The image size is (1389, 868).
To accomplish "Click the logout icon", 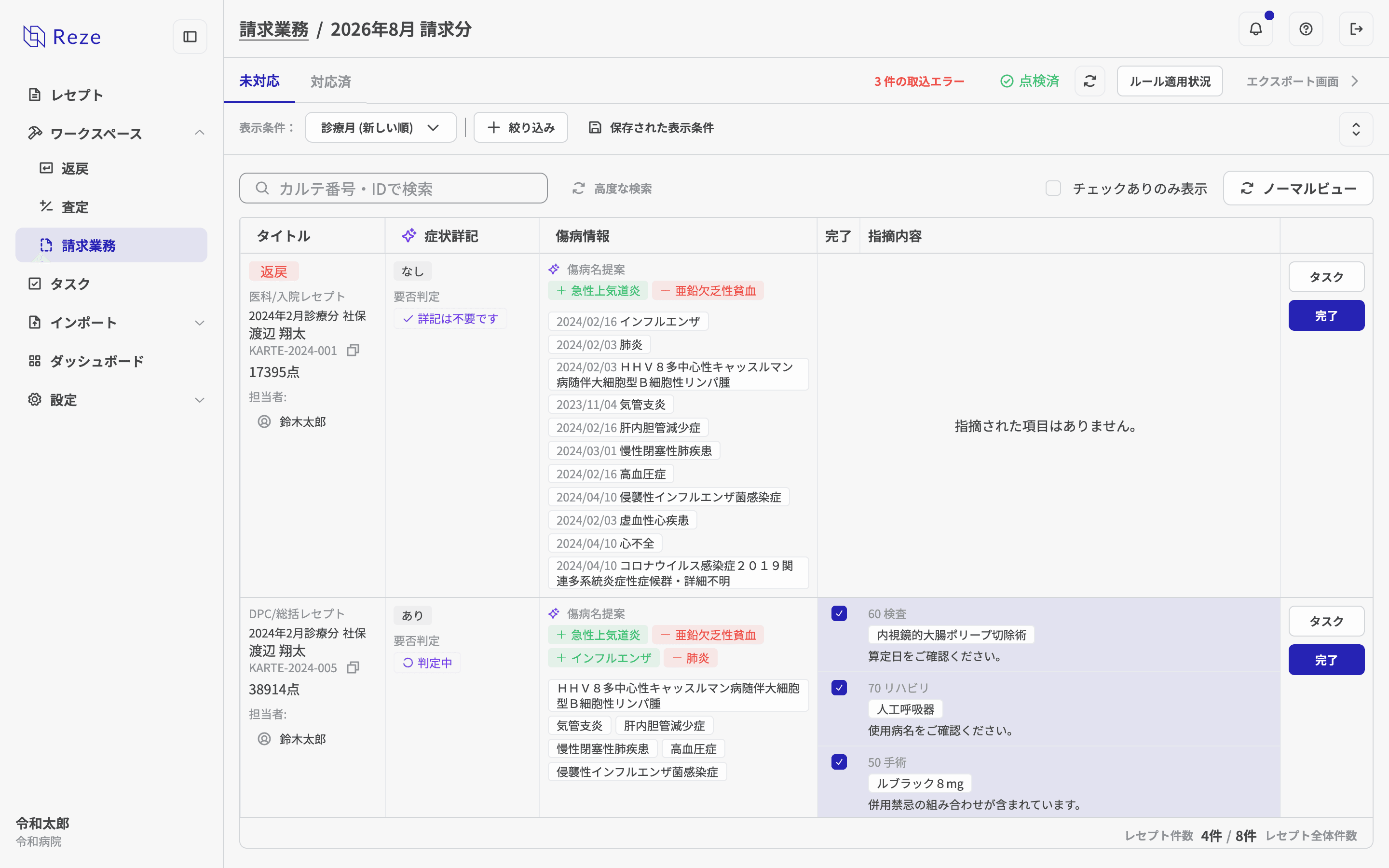I will tap(1356, 29).
